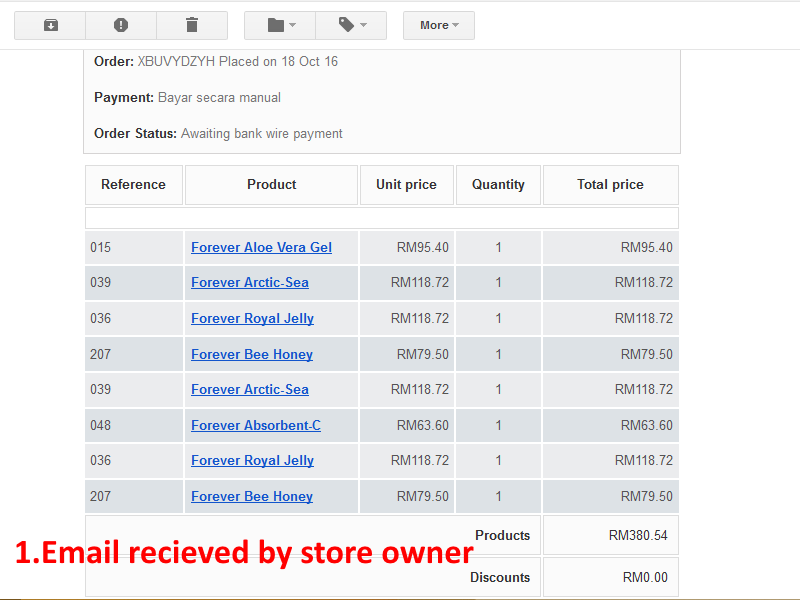Select the RM95.40 total price cell
800x600 pixels.
611,247
